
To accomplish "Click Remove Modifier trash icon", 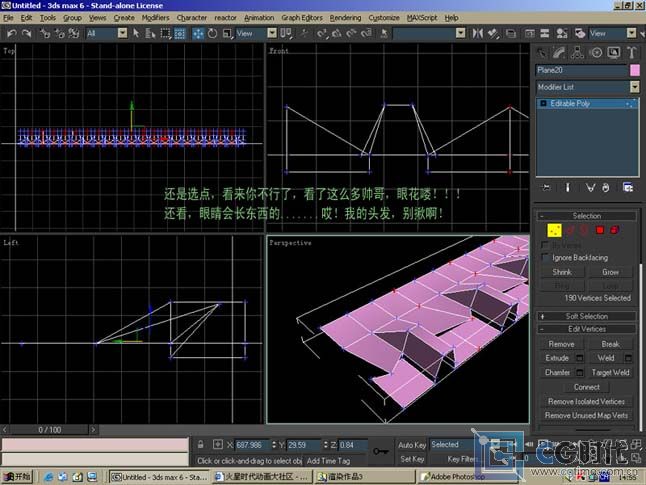I will [606, 188].
